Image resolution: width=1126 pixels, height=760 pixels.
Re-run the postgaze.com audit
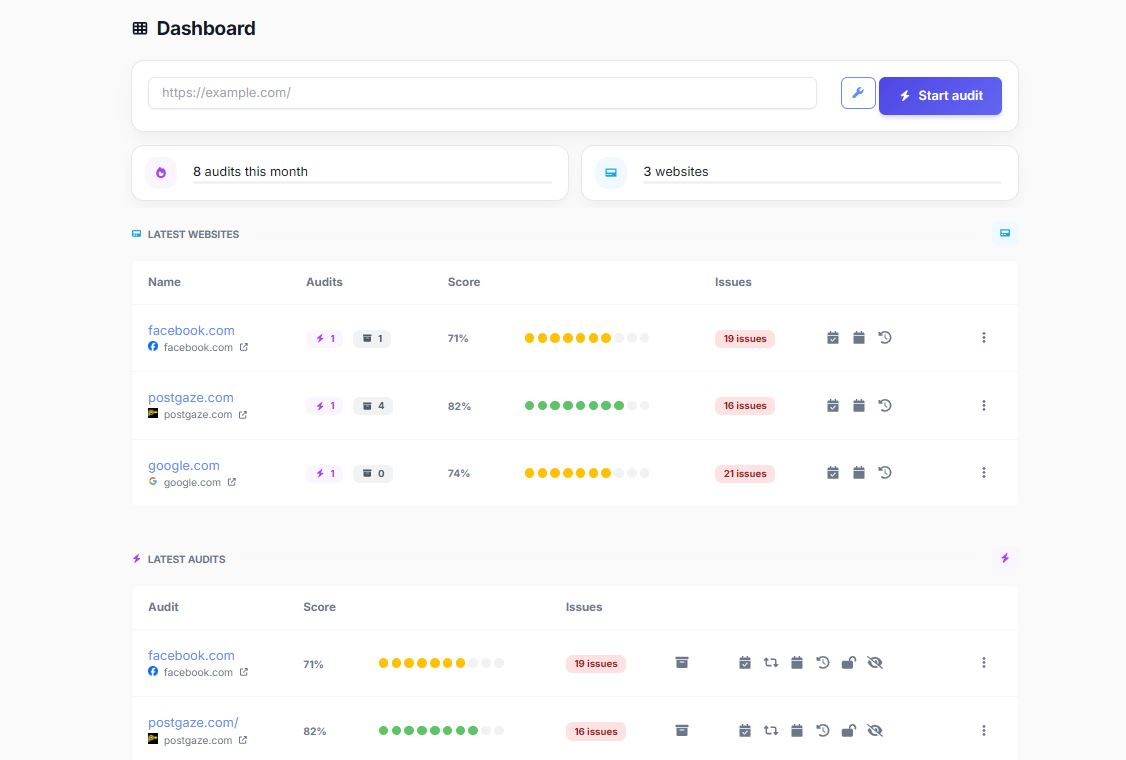point(771,731)
